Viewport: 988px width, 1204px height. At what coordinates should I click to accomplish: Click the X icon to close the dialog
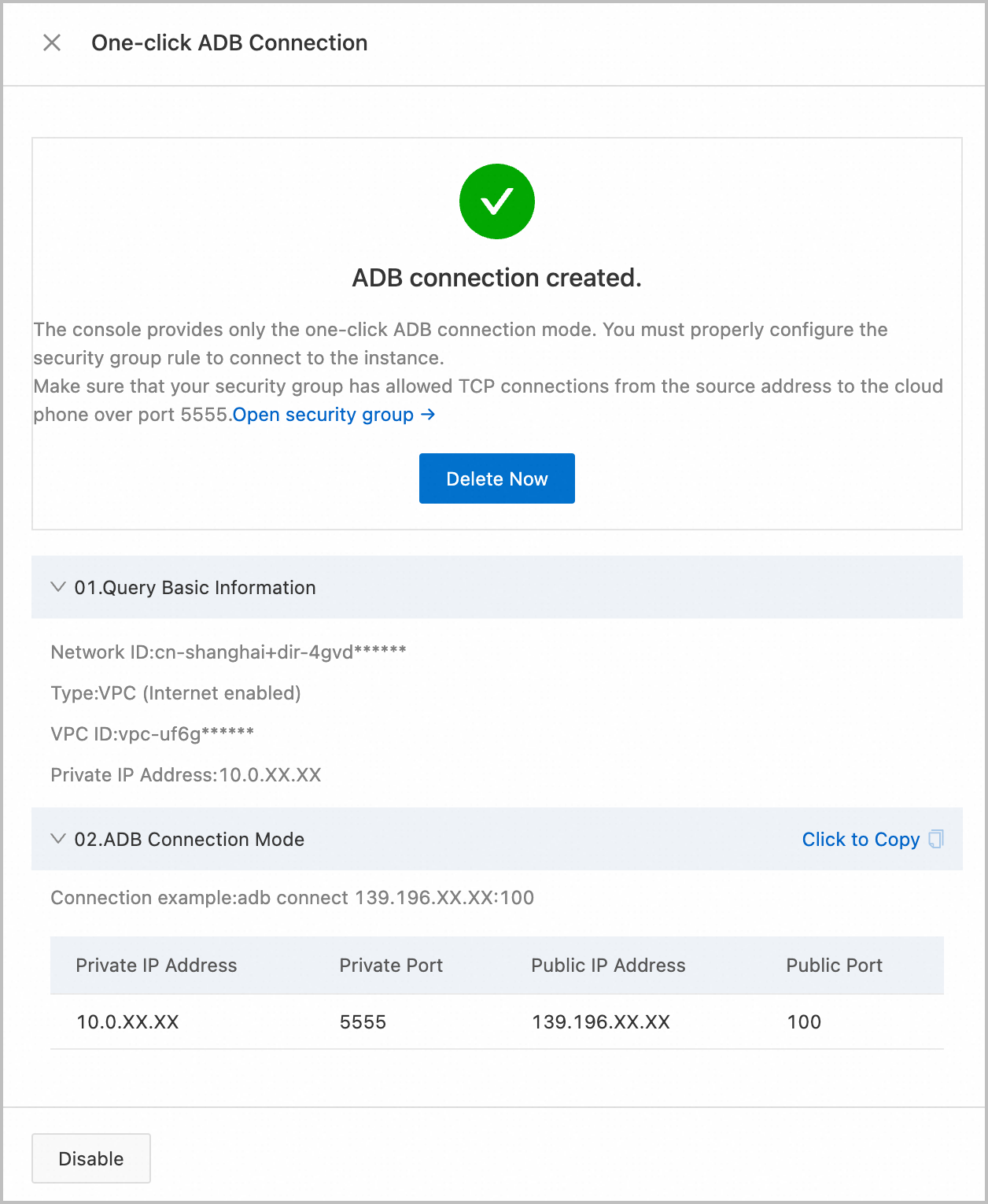52,43
